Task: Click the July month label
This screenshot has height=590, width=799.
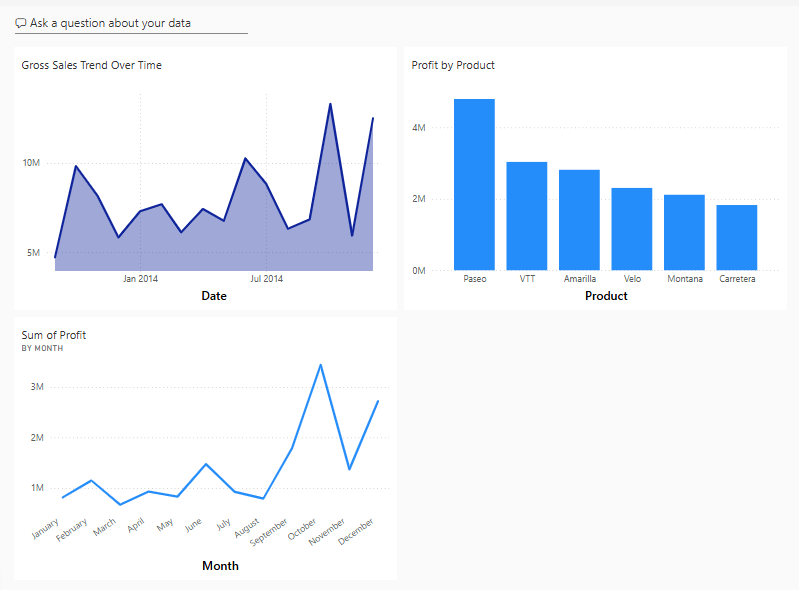Action: [223, 524]
